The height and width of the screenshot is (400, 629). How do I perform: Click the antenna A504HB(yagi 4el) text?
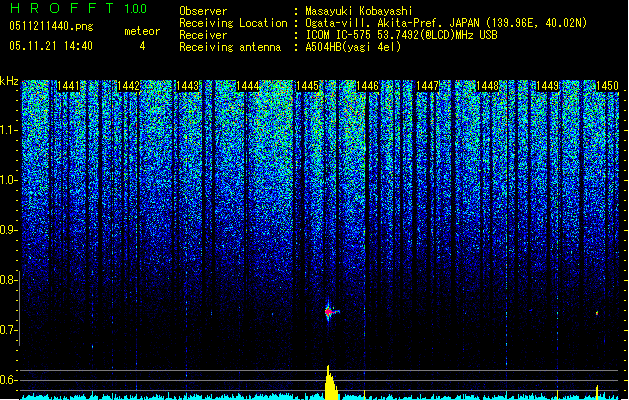coord(353,47)
